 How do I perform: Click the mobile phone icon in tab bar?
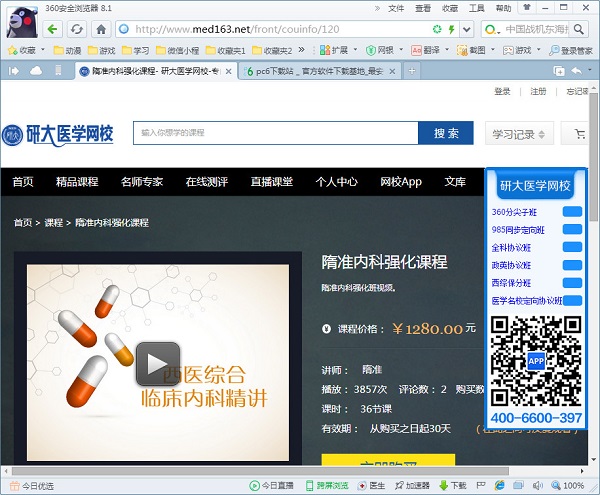[x=58, y=71]
